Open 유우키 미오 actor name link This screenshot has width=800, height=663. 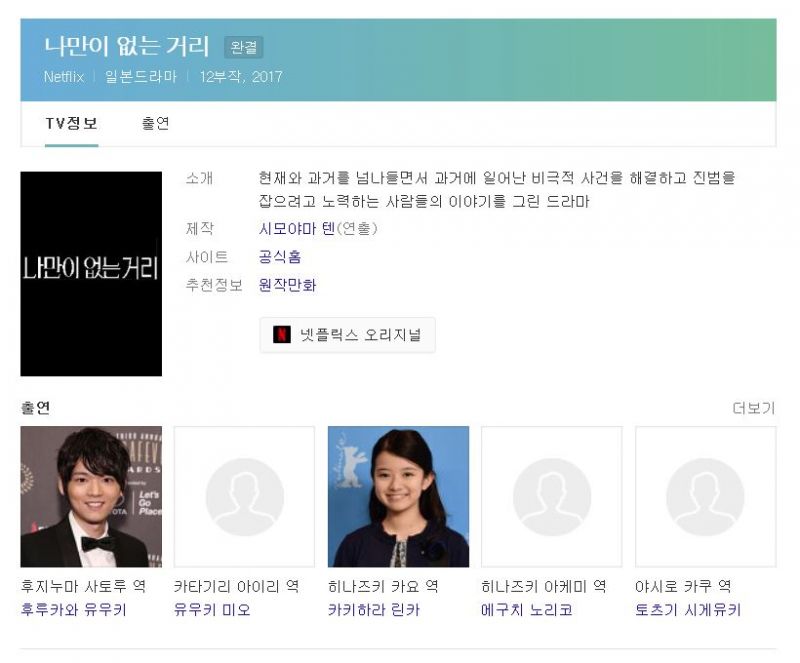point(212,610)
